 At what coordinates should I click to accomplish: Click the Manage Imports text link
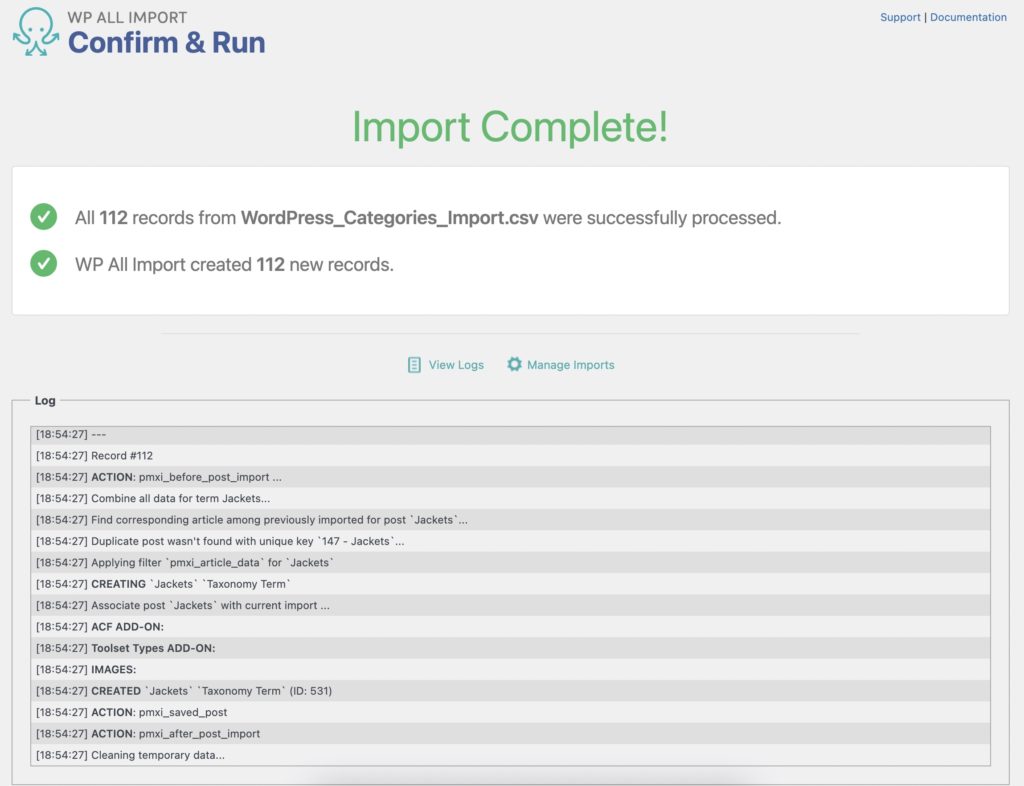point(570,365)
